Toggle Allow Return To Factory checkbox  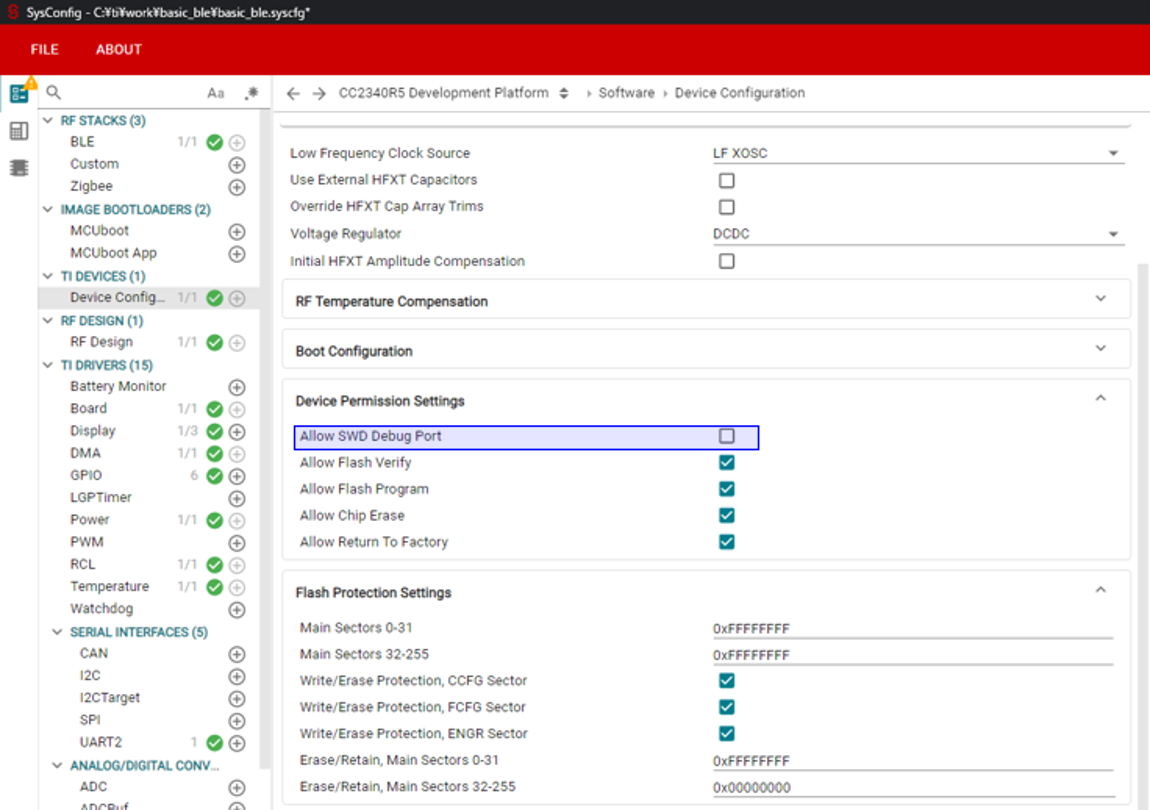(x=727, y=541)
